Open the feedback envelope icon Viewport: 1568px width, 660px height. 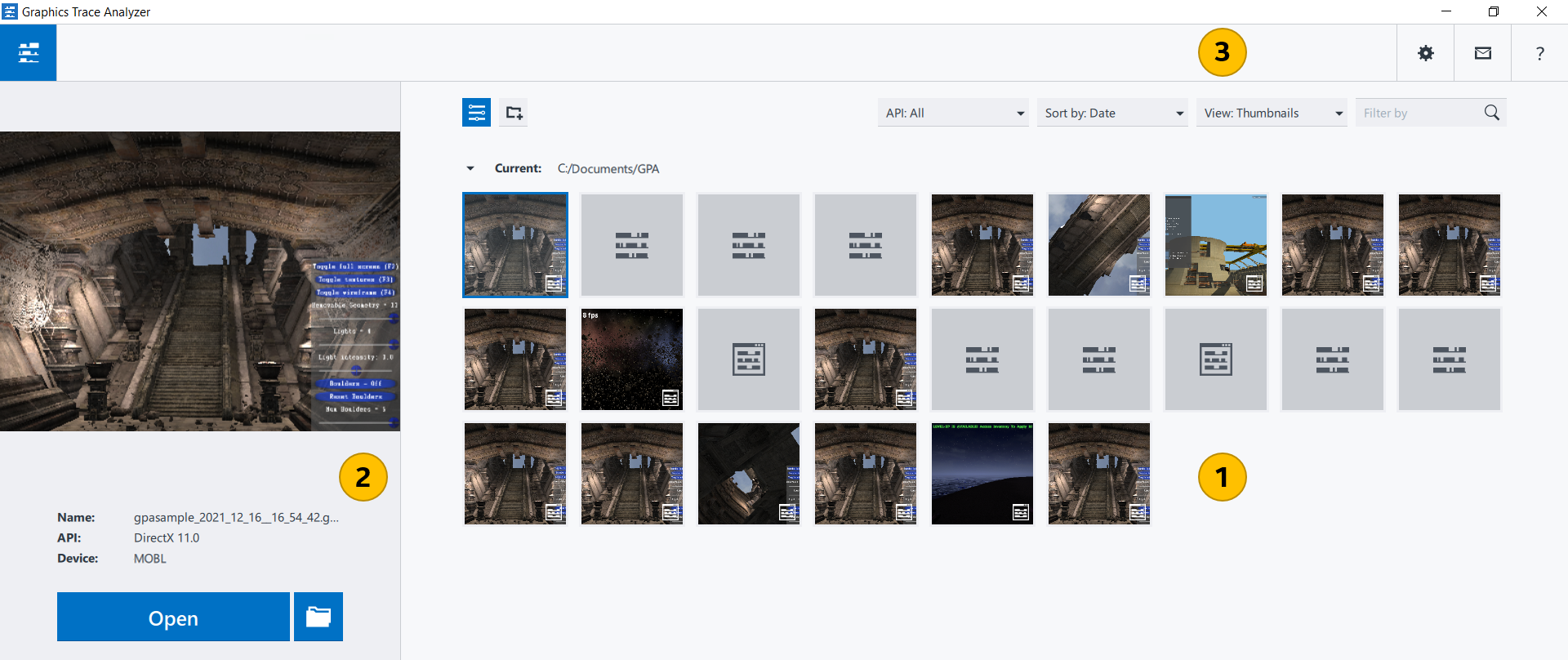click(1483, 53)
